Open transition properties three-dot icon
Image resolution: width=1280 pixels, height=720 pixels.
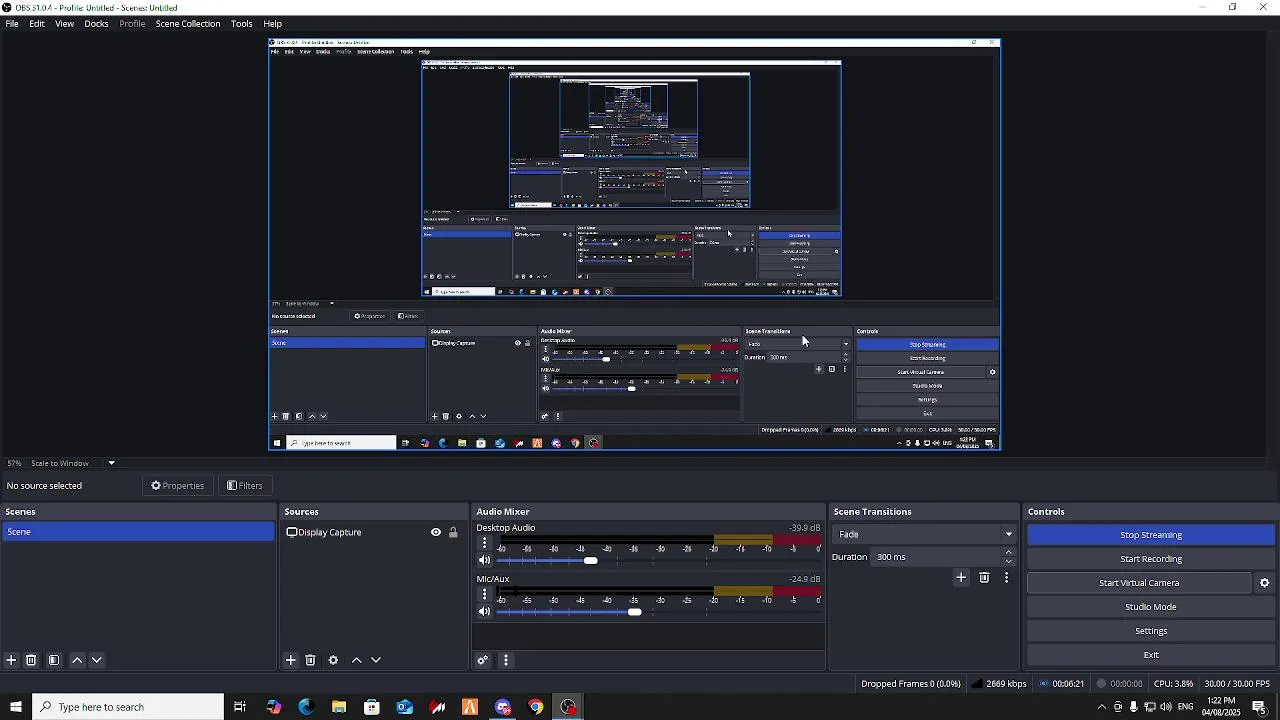[1006, 578]
